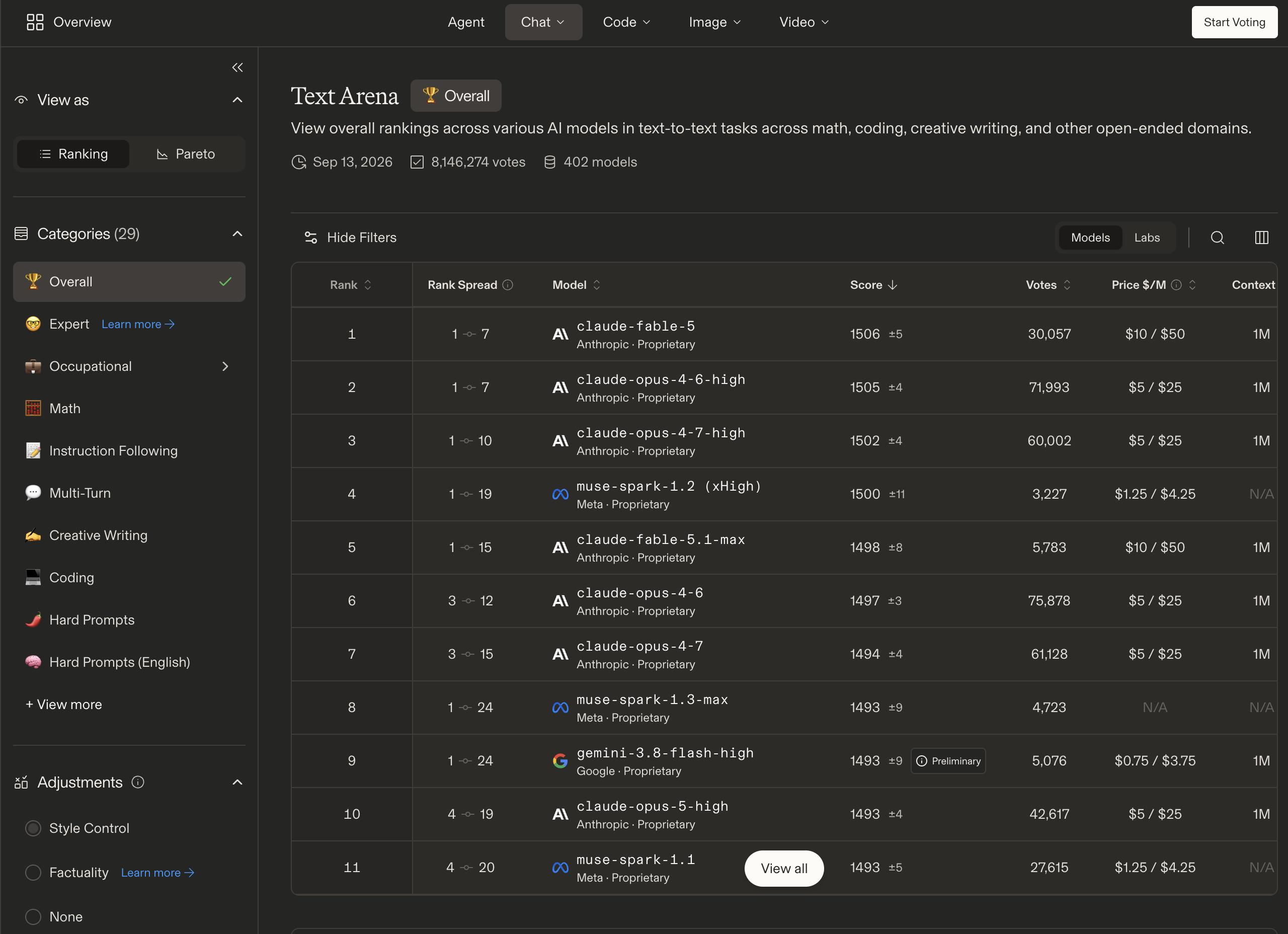Image resolution: width=1288 pixels, height=934 pixels.
Task: Click the trophy icon beside Overall category
Action: (33, 281)
